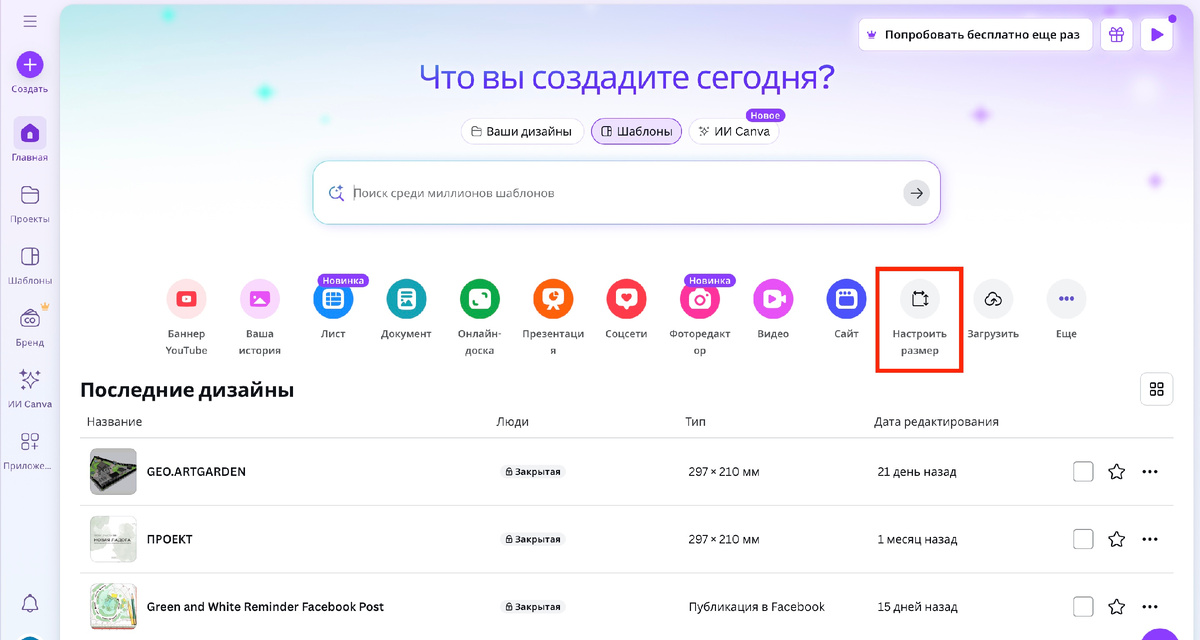Open the GEO.ARTGARDEN thumbnail
This screenshot has width=1200, height=640.
click(113, 471)
